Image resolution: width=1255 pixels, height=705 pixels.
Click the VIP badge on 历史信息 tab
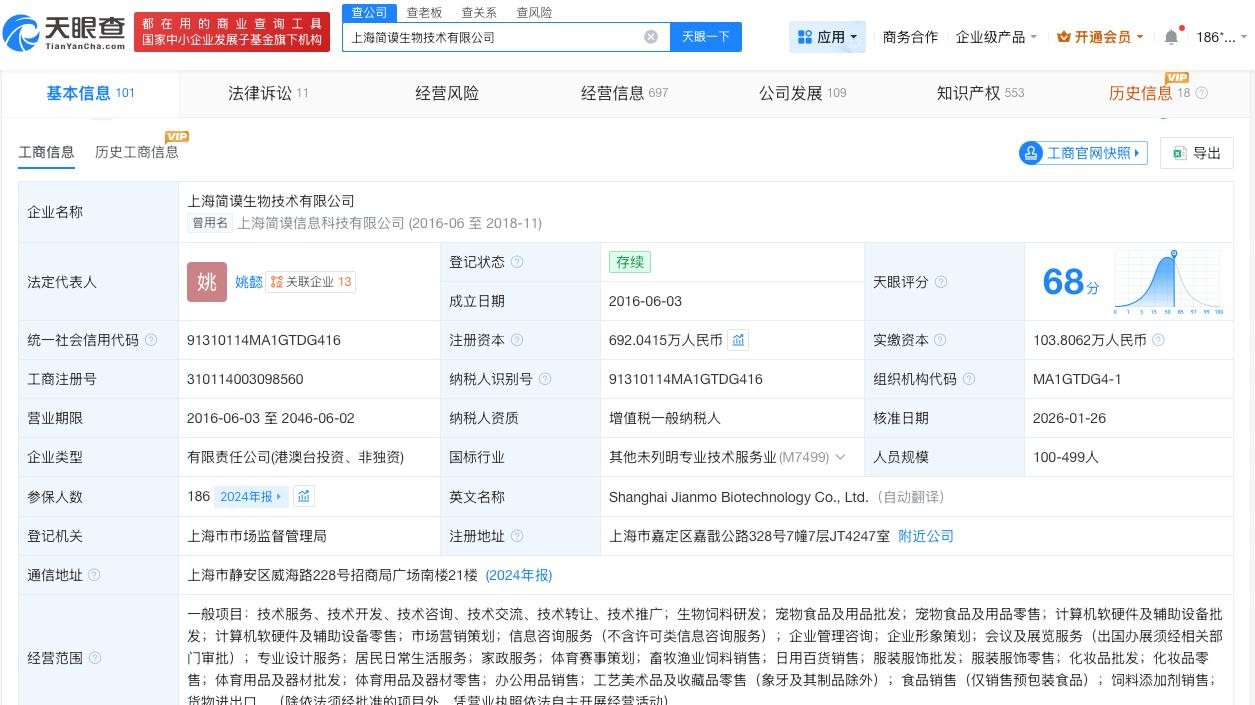pos(1178,77)
